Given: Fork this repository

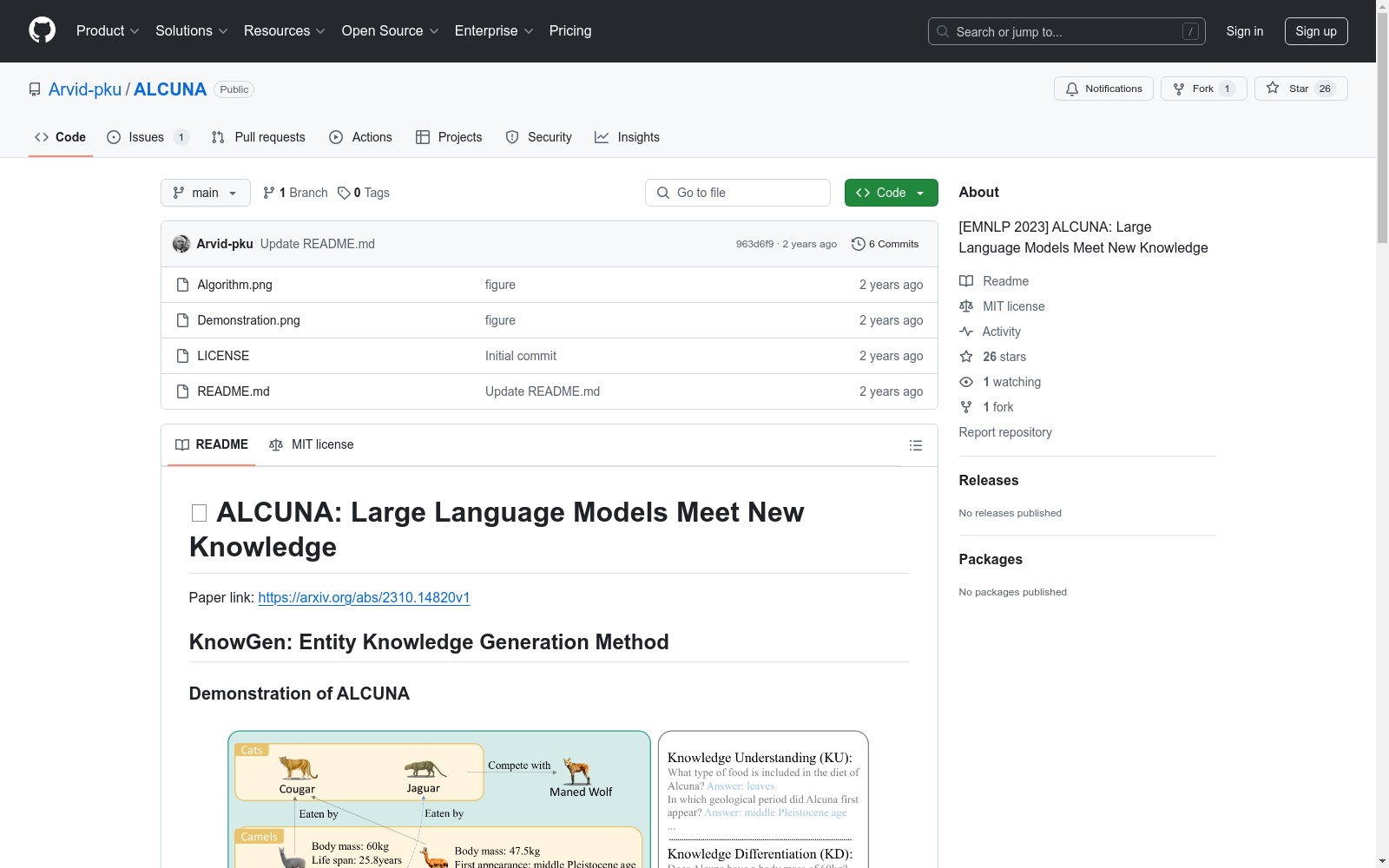Looking at the screenshot, I should pos(1203,89).
